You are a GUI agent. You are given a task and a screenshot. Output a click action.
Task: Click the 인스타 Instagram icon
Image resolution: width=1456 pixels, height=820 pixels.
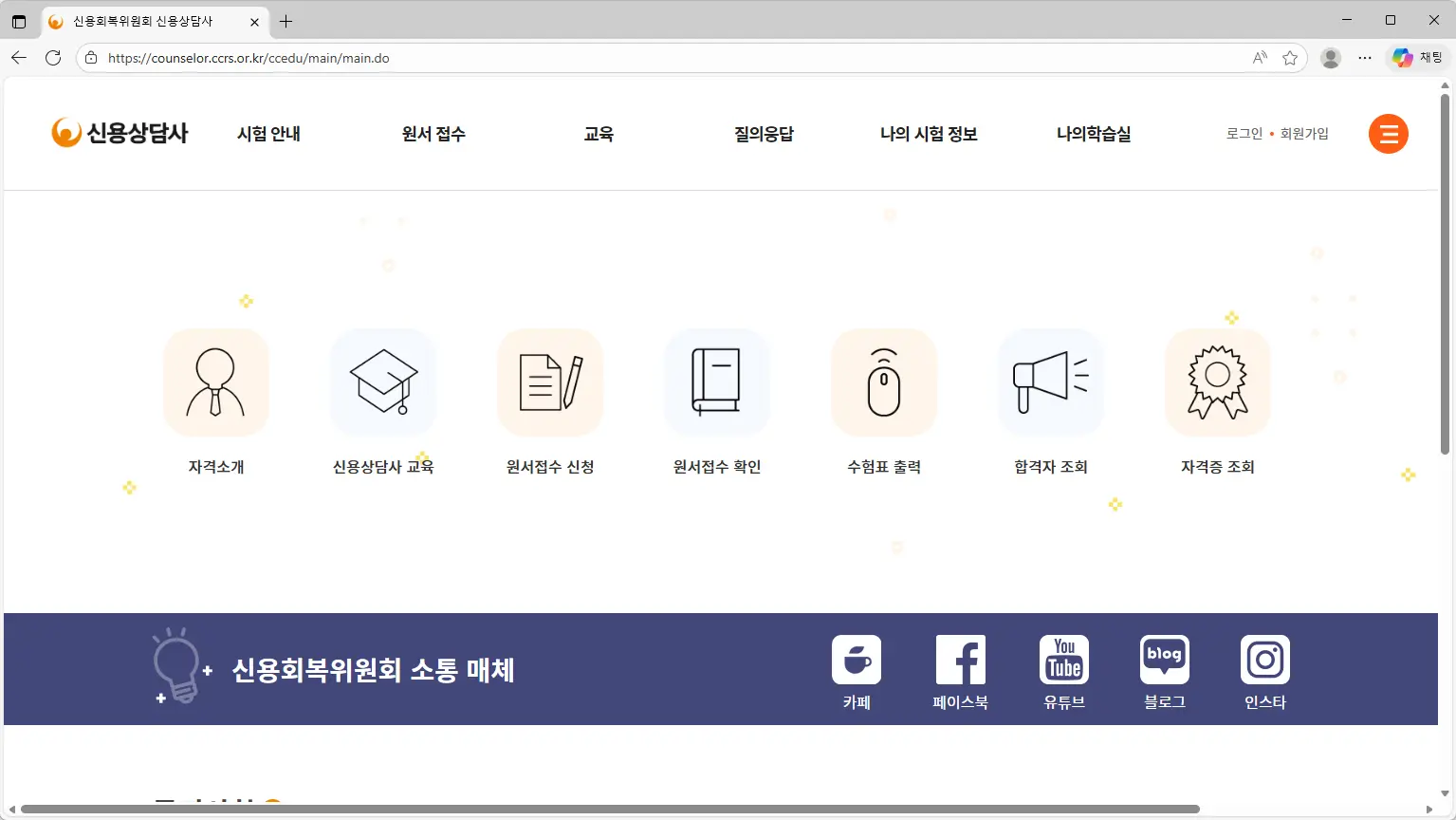pos(1264,659)
